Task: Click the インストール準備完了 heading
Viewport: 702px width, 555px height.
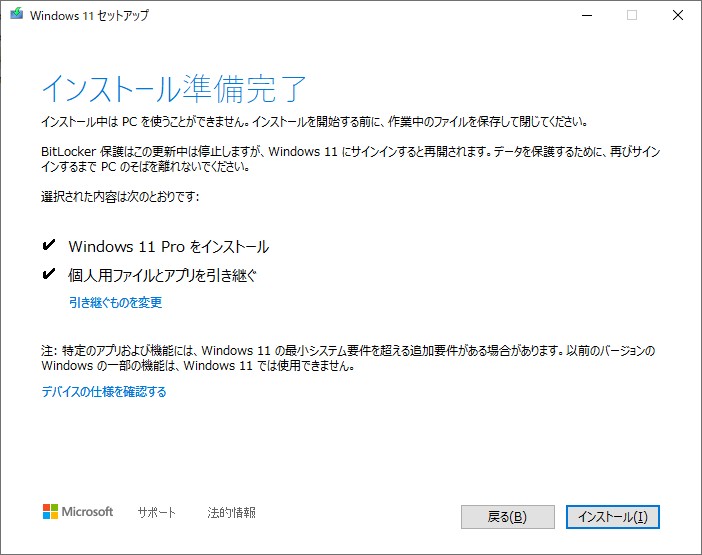Action: coord(174,89)
